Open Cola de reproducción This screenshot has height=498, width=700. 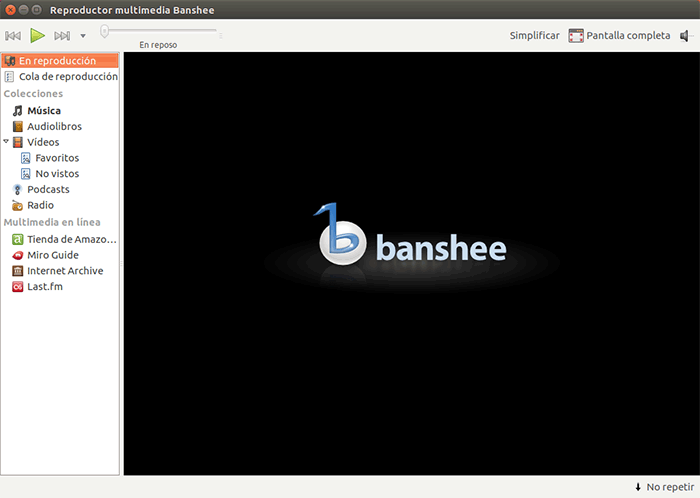(x=60, y=77)
